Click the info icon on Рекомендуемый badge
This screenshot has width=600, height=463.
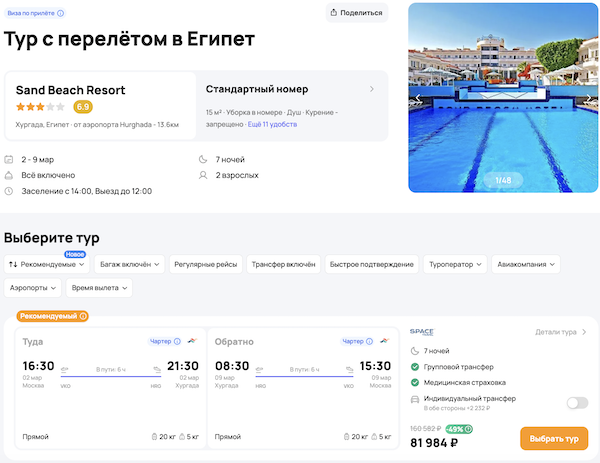click(x=83, y=316)
